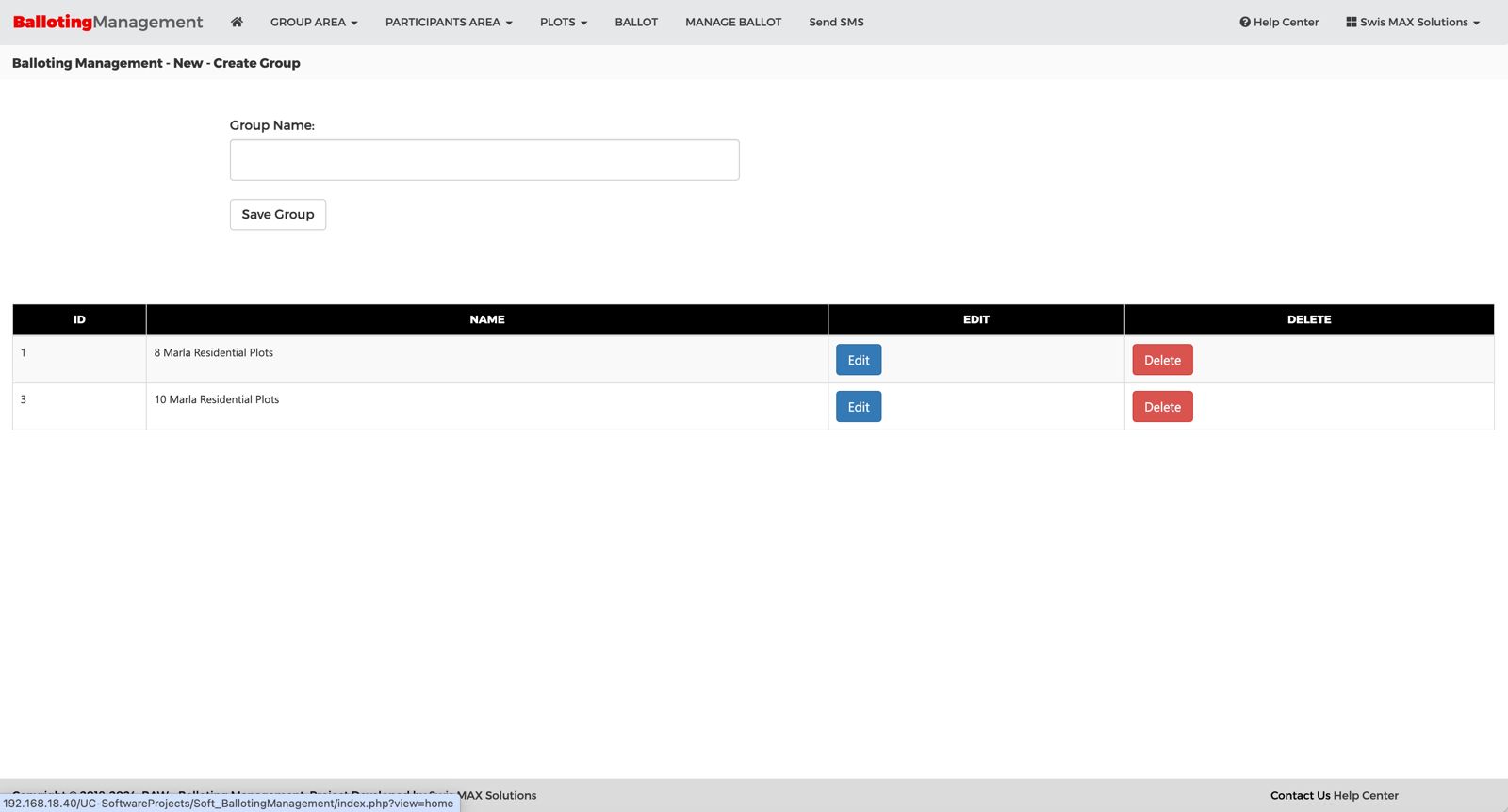The image size is (1508, 812).
Task: Edit the 10 Marla Residential Plots group
Action: click(x=859, y=407)
